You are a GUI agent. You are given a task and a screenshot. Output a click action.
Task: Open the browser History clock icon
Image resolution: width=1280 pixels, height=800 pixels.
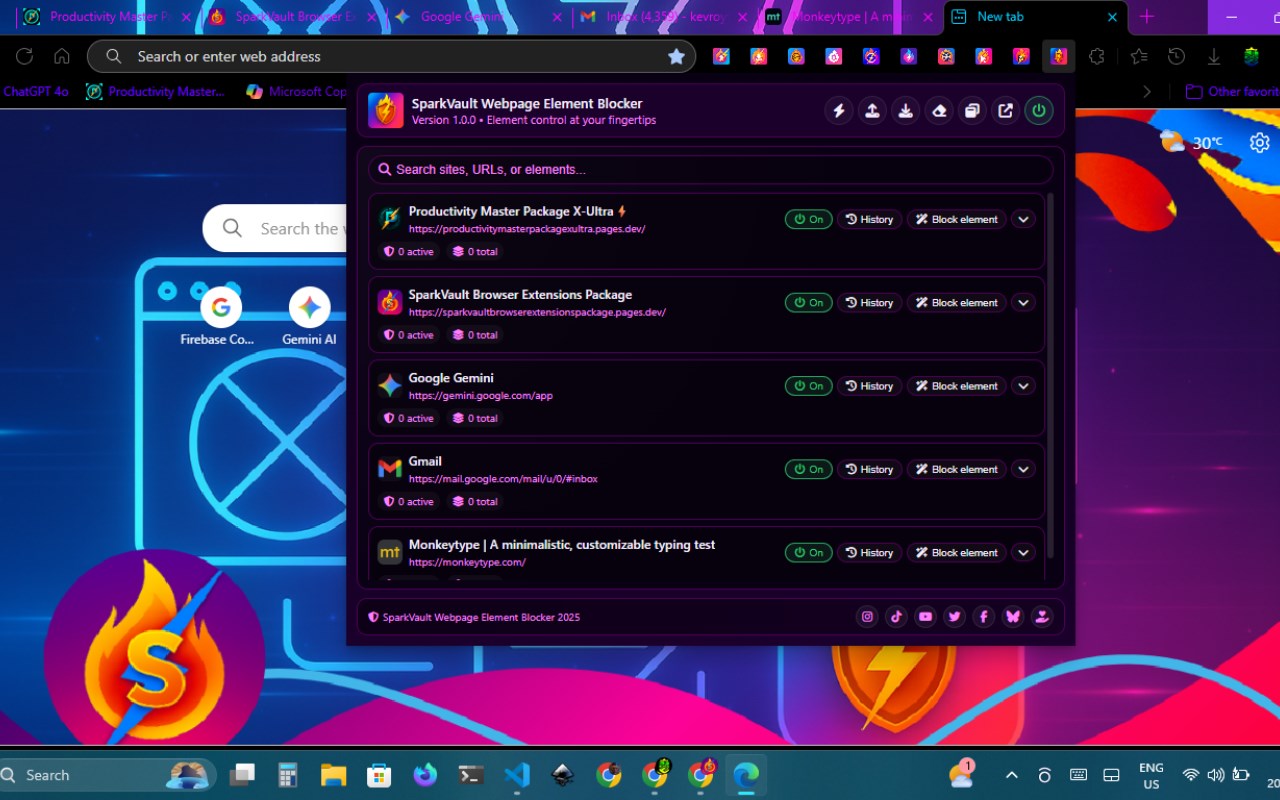tap(1177, 57)
